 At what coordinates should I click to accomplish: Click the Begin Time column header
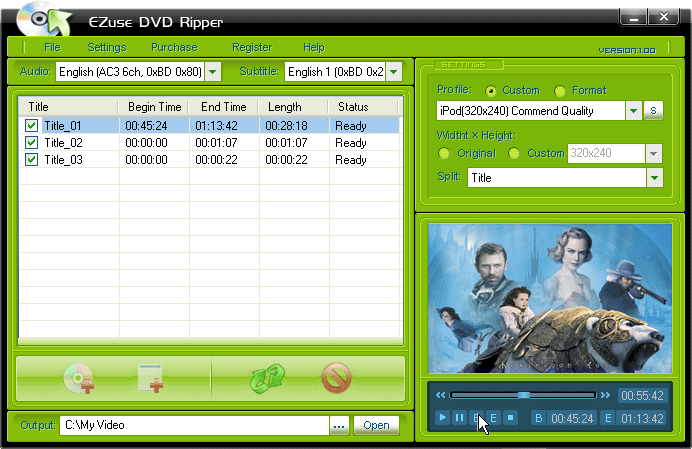(154, 107)
